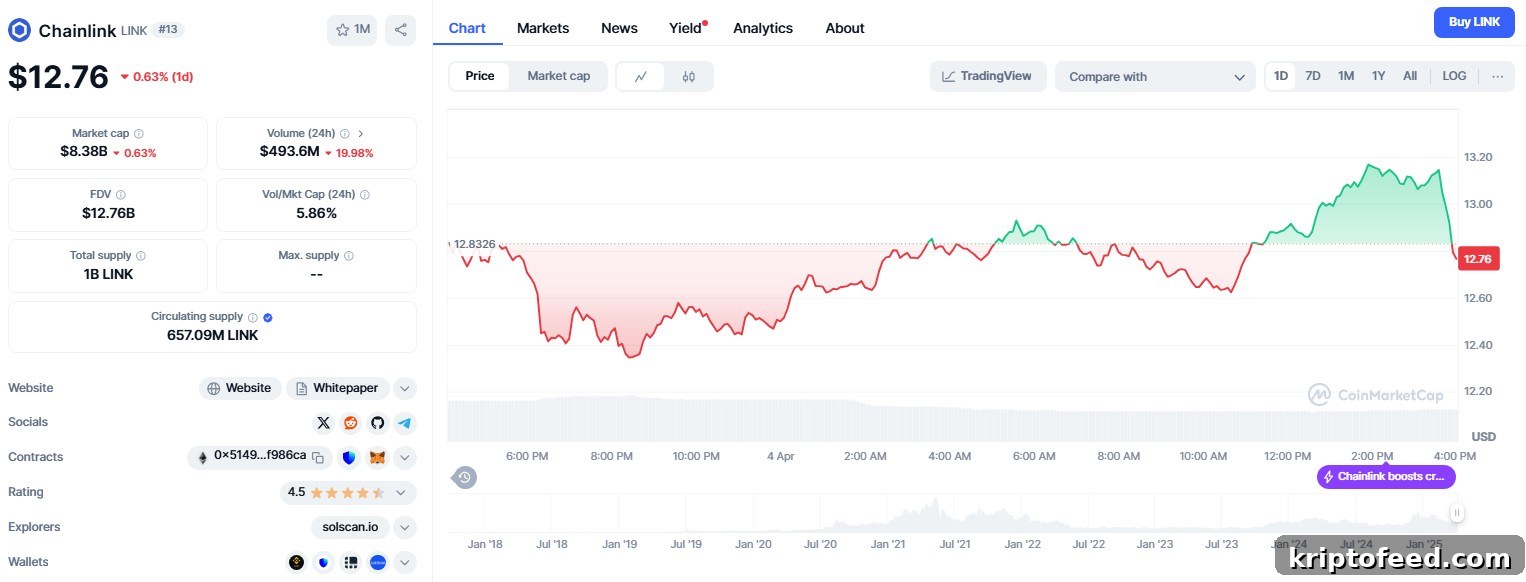Expand more links in the Website row
1526x582 pixels.
click(404, 388)
